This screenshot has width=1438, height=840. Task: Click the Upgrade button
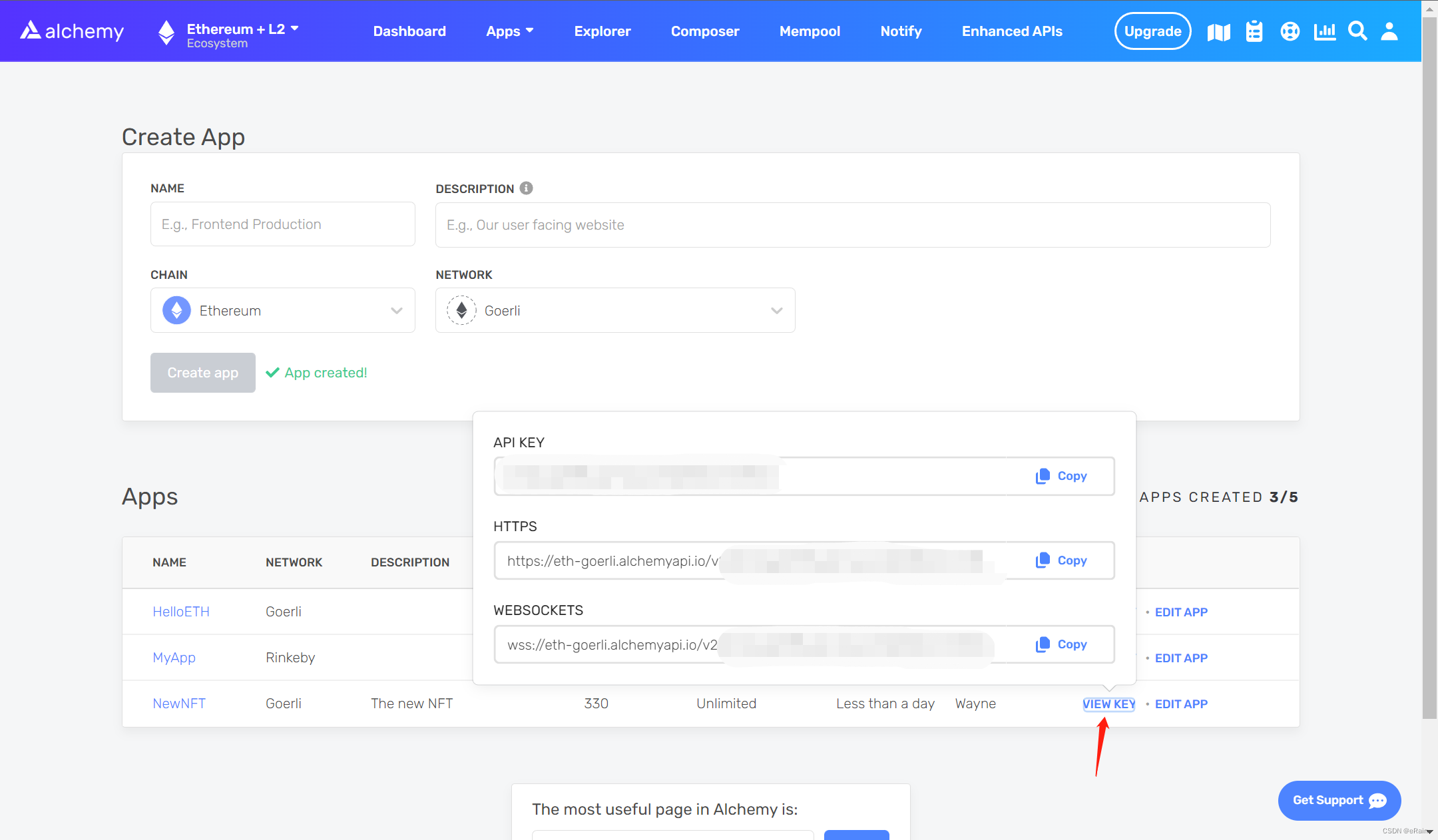(x=1152, y=31)
